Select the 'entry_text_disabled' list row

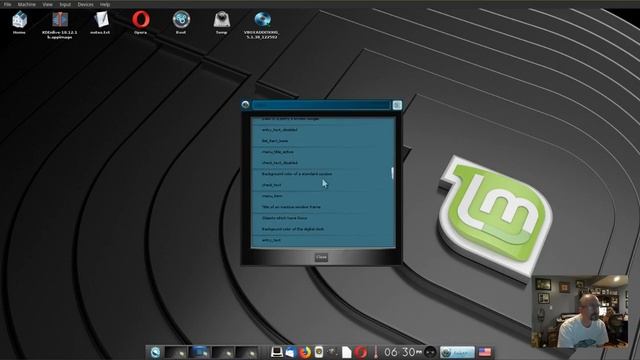click(322, 130)
